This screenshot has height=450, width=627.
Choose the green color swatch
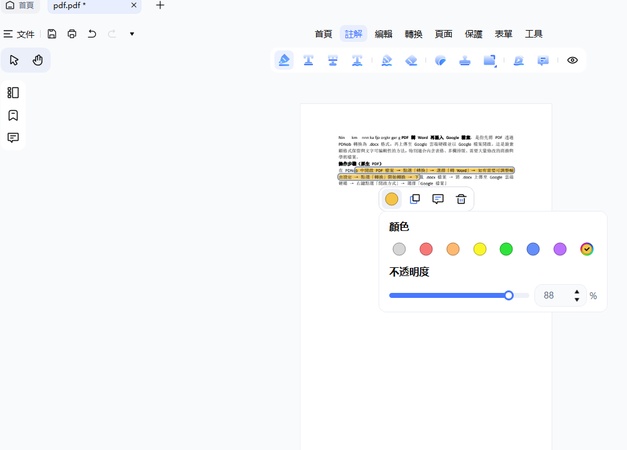[506, 249]
